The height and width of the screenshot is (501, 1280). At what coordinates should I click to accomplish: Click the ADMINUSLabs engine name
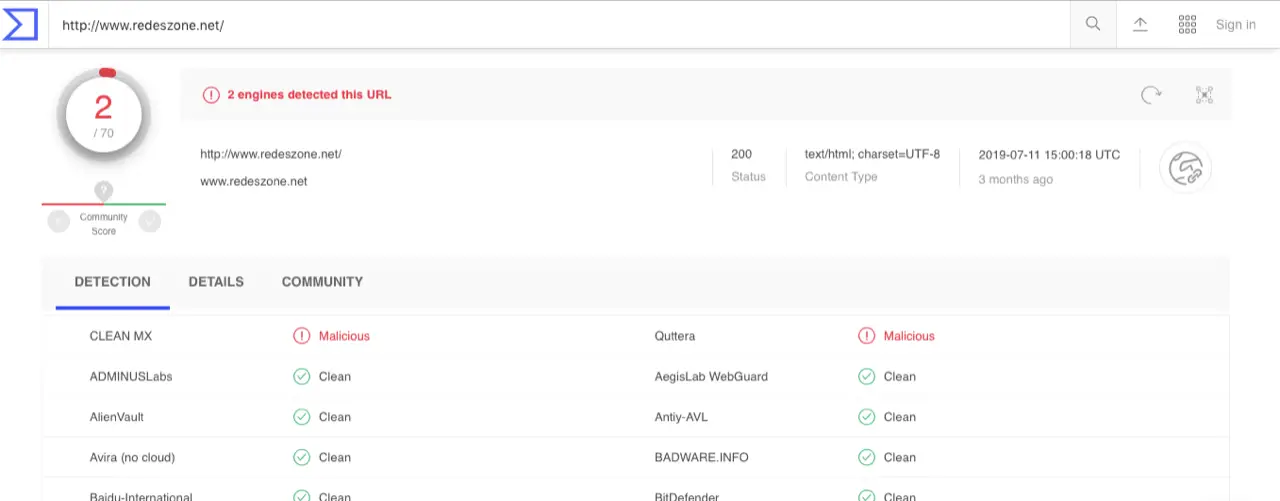131,377
